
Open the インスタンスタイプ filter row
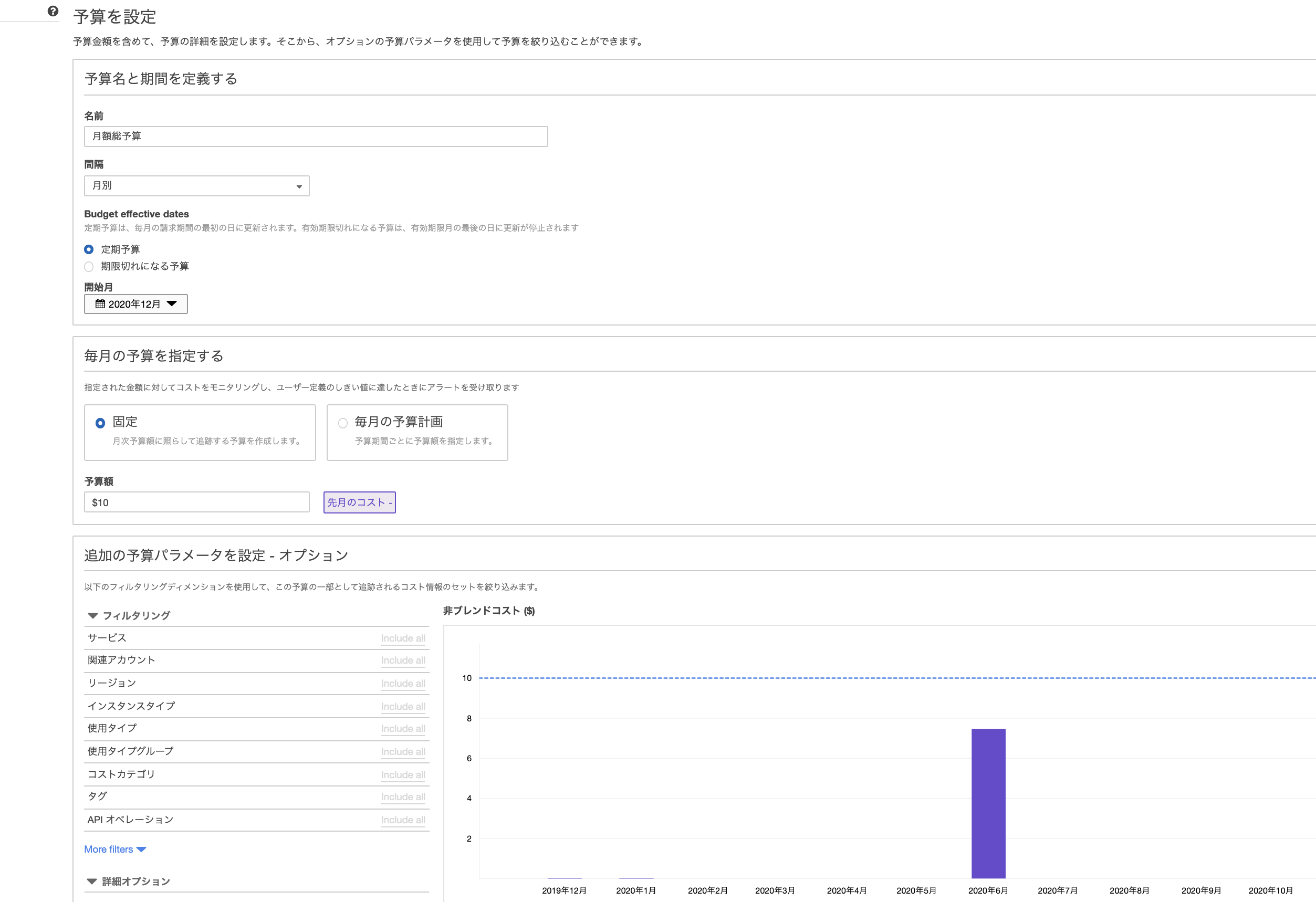point(131,706)
